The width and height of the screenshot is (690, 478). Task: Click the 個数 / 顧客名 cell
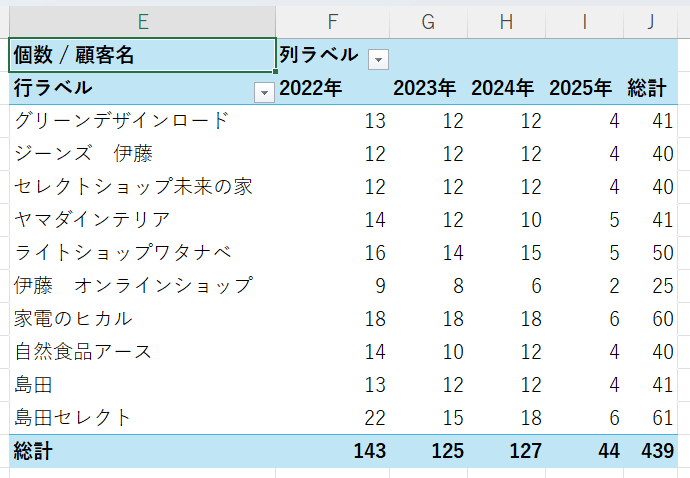click(x=142, y=55)
